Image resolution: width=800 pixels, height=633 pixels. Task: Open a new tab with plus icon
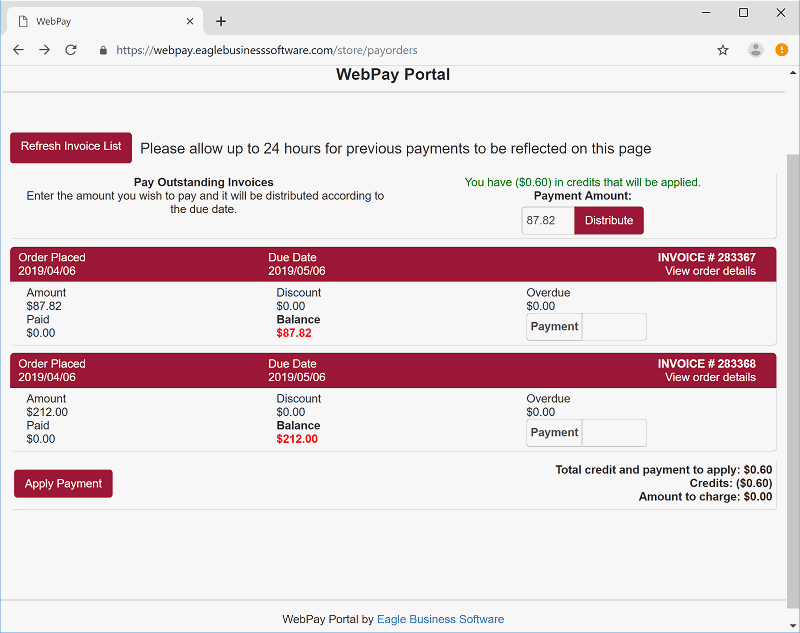(x=221, y=21)
